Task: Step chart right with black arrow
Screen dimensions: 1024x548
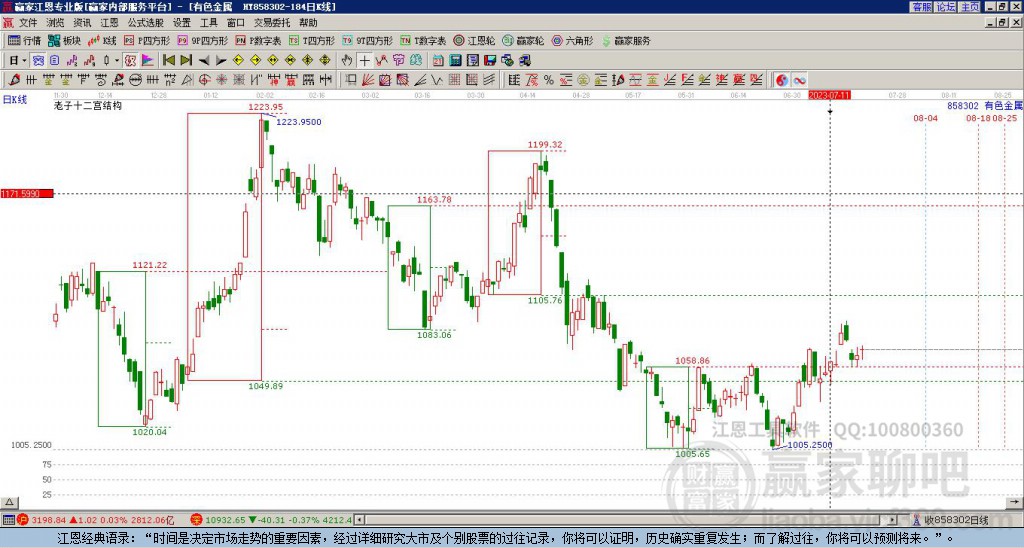Action: pyautogui.click(x=221, y=61)
